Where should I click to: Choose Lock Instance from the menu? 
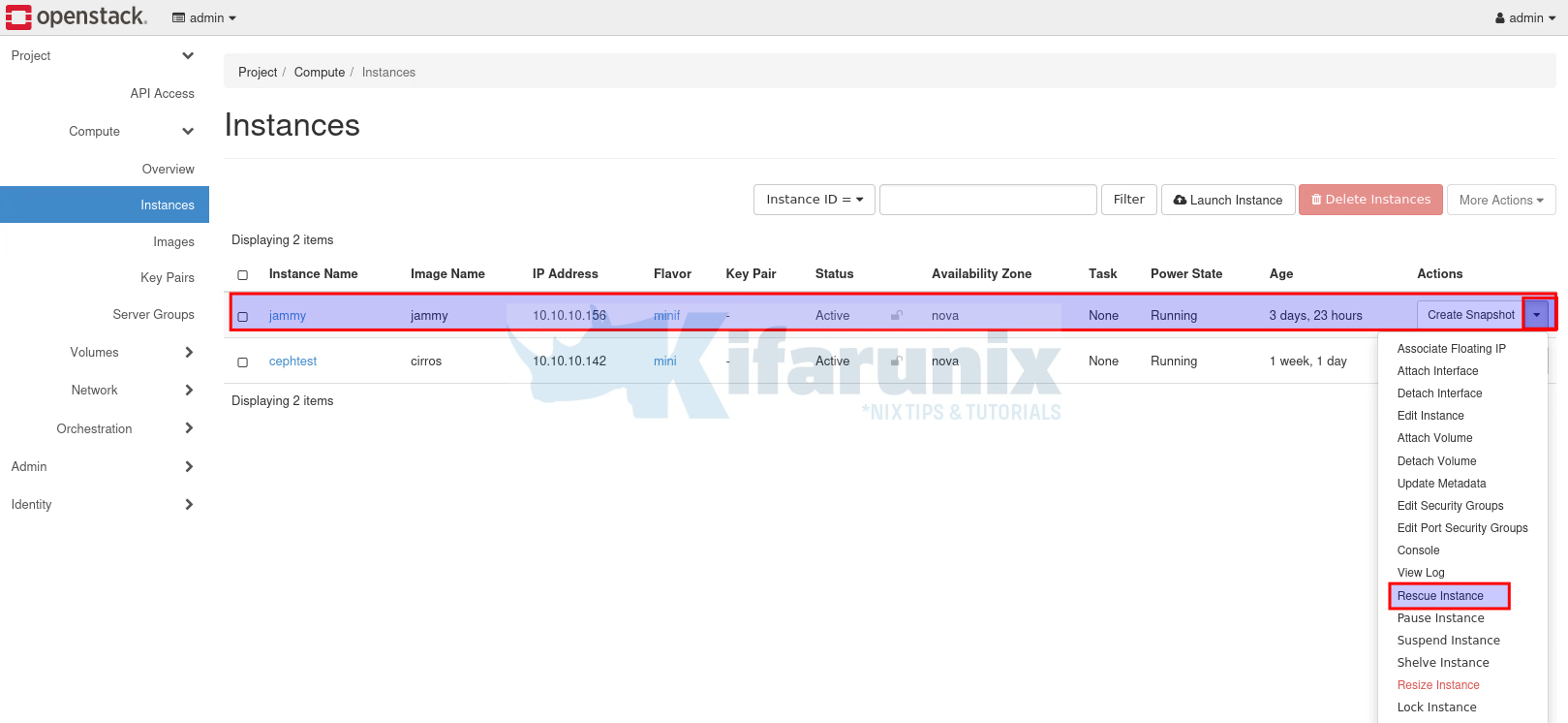tap(1436, 707)
